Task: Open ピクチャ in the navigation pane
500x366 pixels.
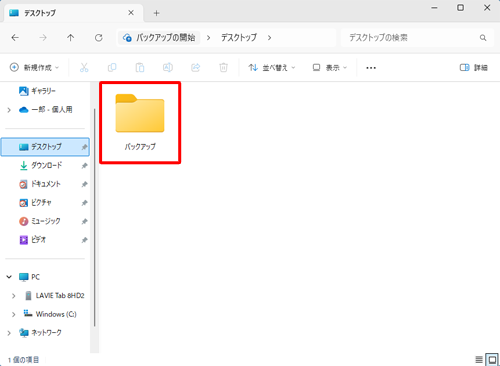Action: point(35,203)
